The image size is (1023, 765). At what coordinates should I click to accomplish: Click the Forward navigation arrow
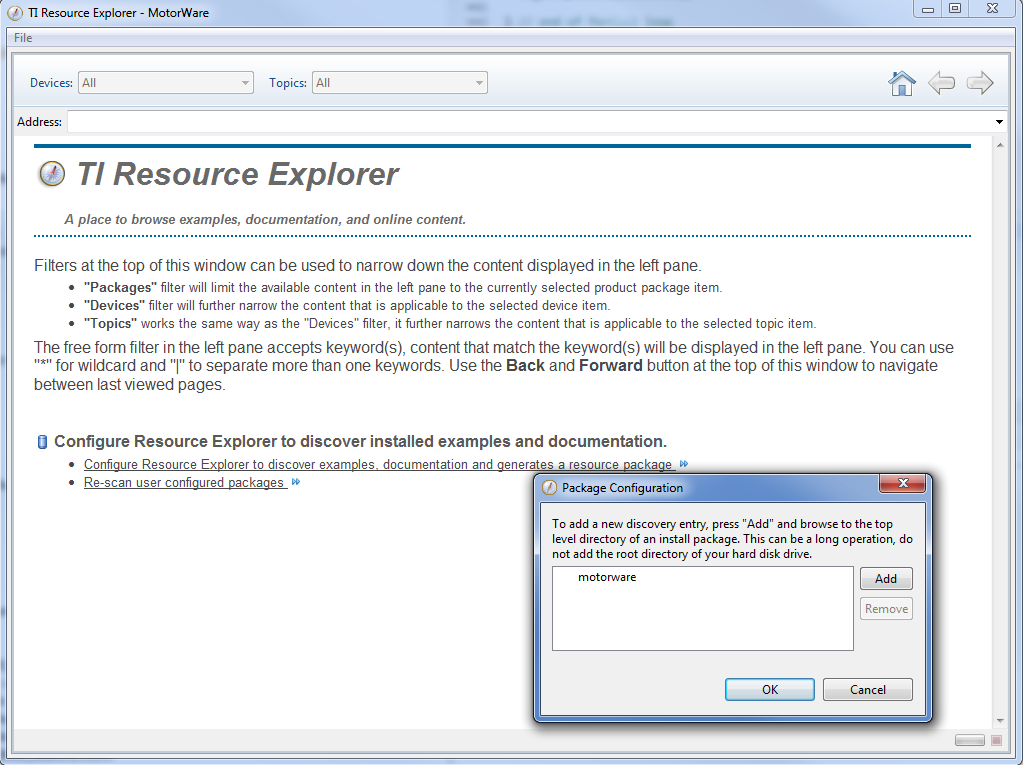(978, 83)
